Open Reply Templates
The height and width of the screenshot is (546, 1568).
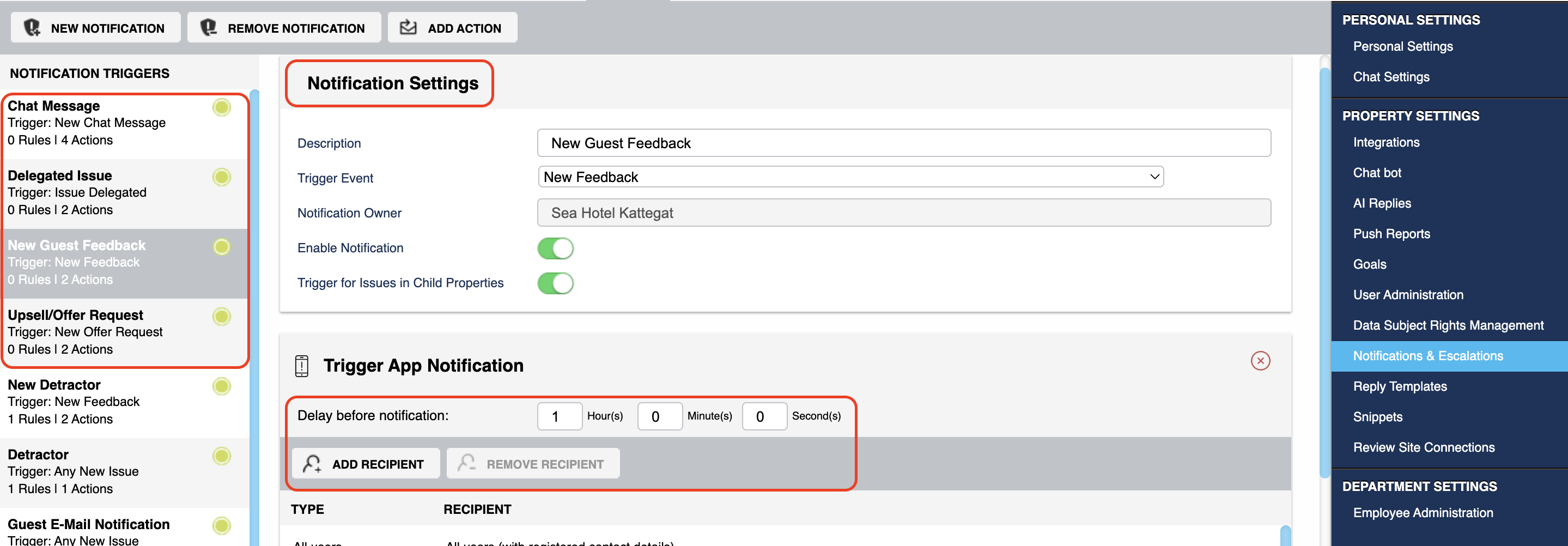[x=1400, y=386]
